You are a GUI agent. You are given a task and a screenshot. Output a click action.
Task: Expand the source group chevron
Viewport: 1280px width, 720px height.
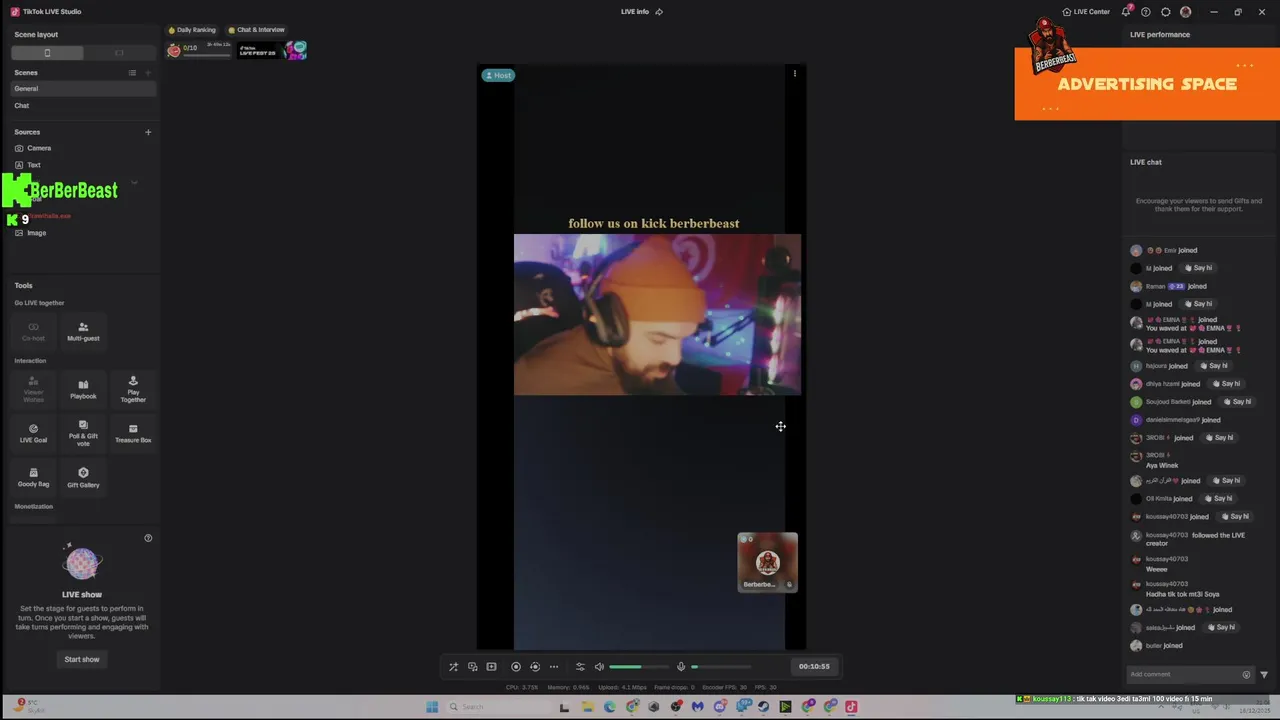pos(134,182)
